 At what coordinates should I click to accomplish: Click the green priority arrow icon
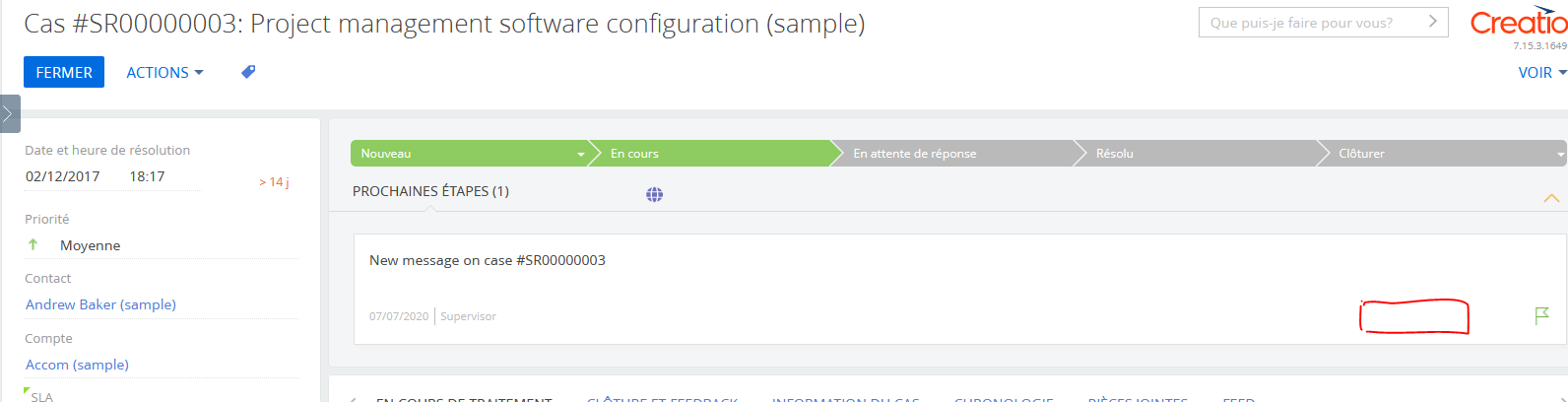pyautogui.click(x=33, y=244)
